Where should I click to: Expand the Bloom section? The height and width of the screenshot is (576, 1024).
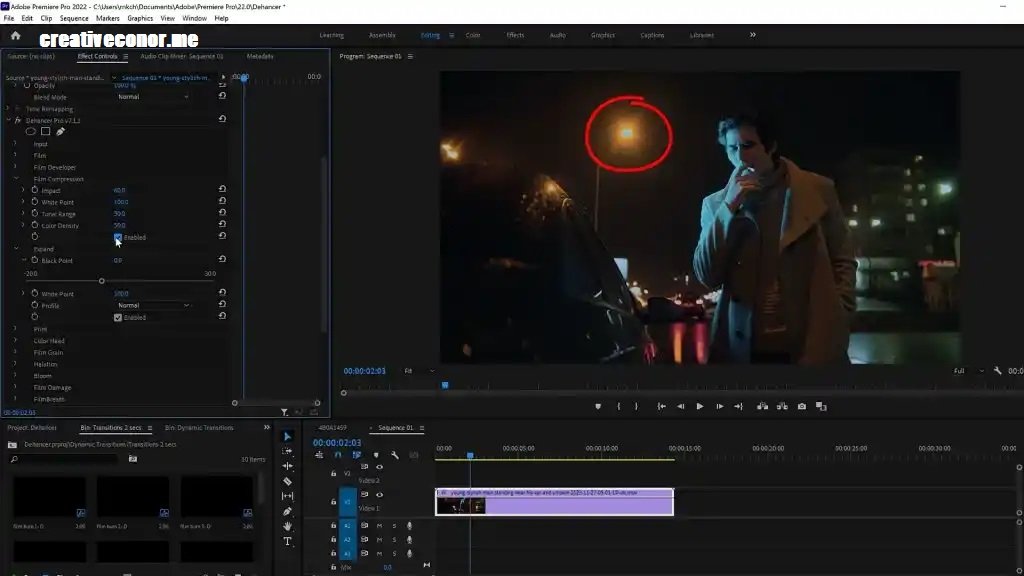[15, 376]
